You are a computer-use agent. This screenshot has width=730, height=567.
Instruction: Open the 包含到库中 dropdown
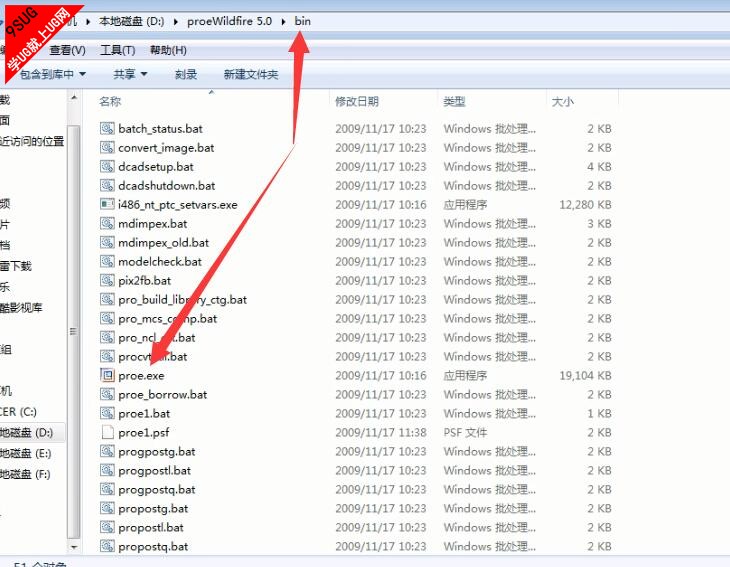pos(53,74)
